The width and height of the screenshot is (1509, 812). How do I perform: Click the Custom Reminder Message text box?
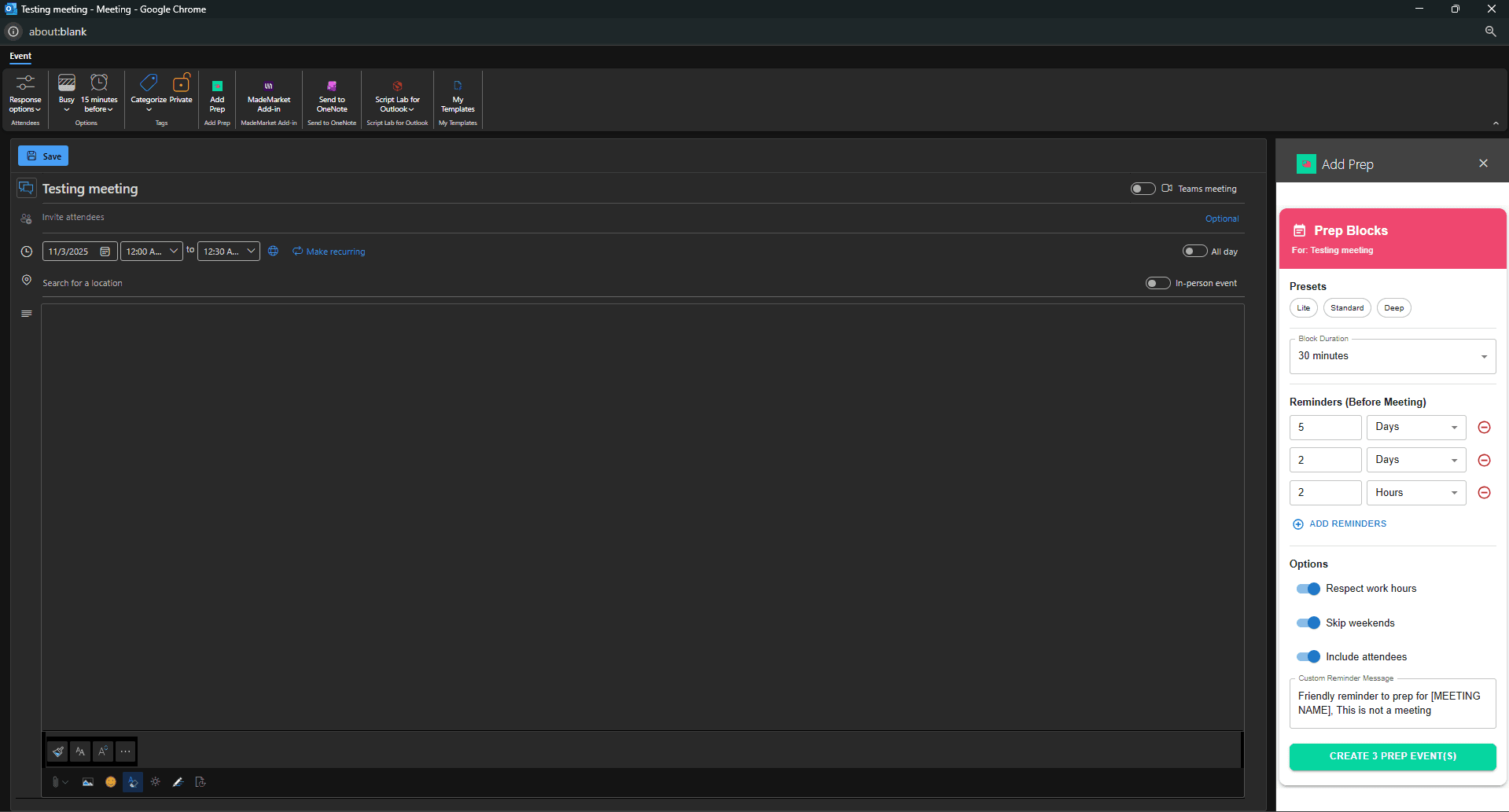tap(1393, 704)
